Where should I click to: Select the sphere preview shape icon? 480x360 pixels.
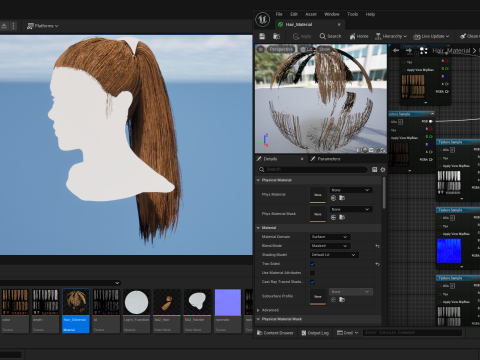365,150
